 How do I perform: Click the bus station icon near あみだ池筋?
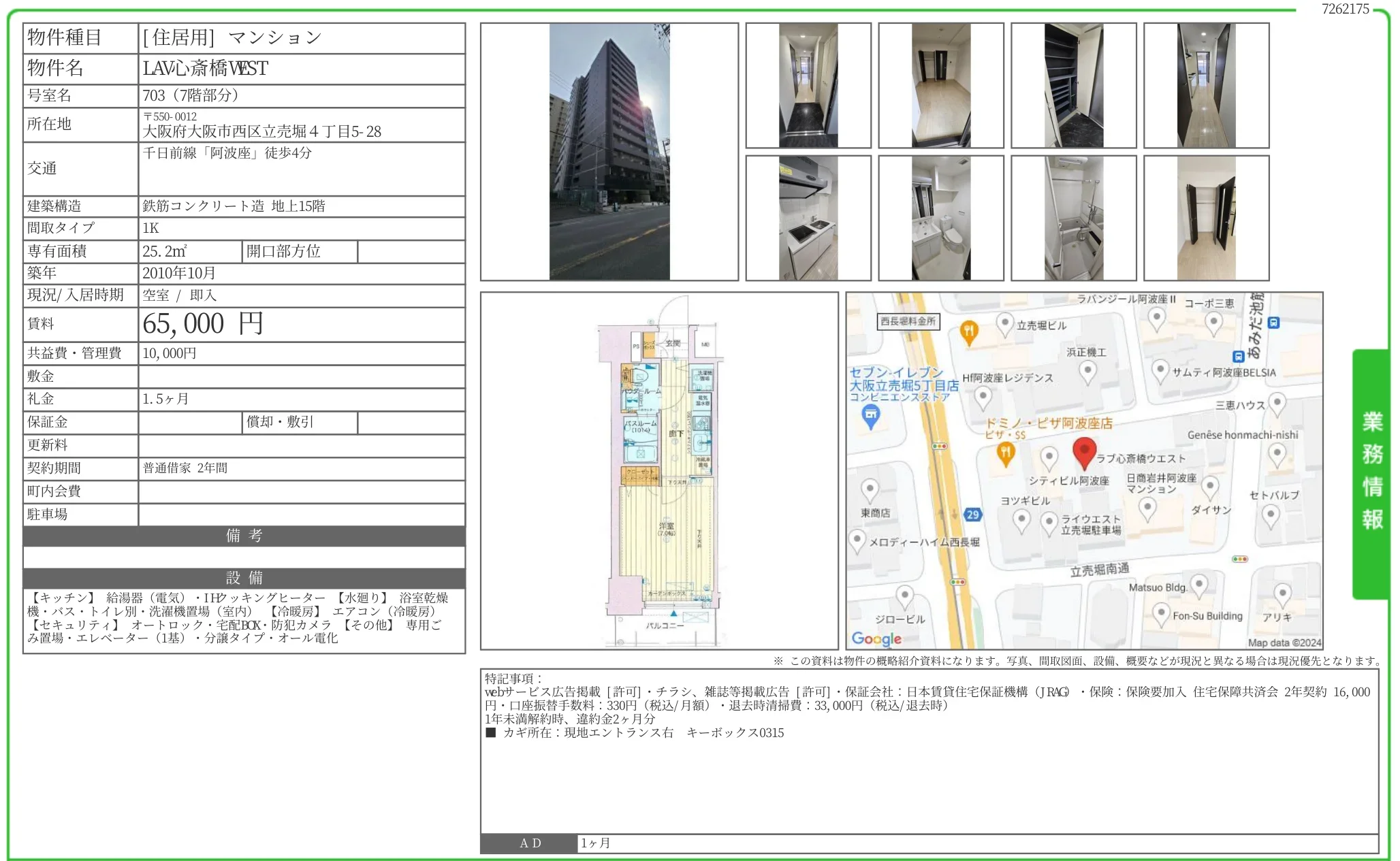click(x=1273, y=323)
